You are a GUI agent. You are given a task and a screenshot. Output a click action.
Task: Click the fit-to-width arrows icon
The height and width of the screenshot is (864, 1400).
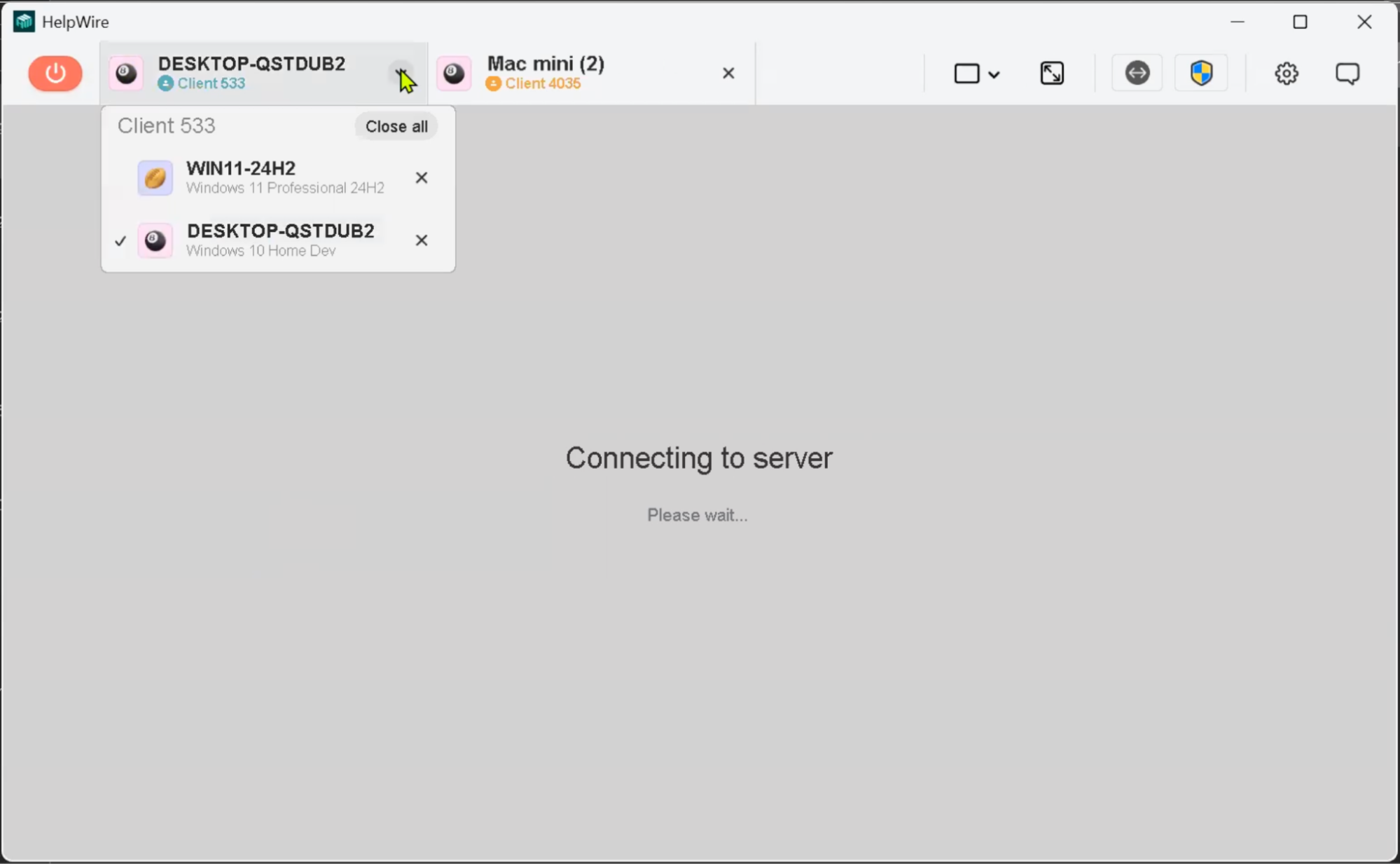coord(1137,73)
